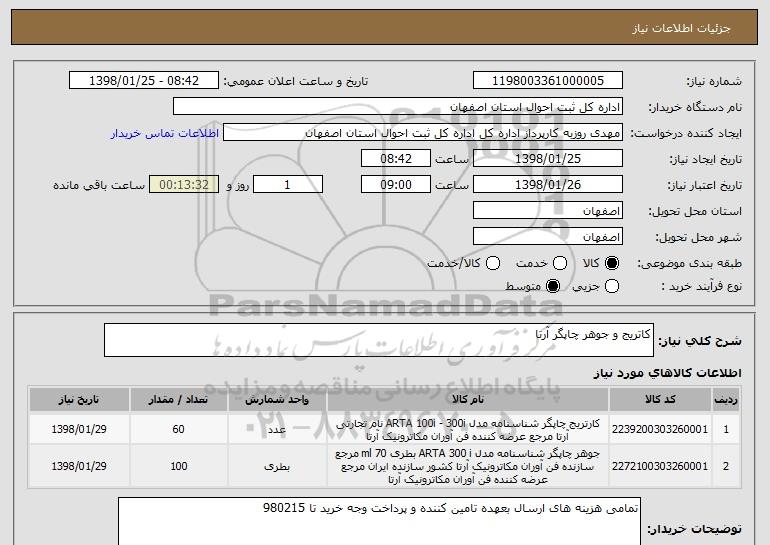
Task: Click the need date in row 1
Action: tap(79, 429)
